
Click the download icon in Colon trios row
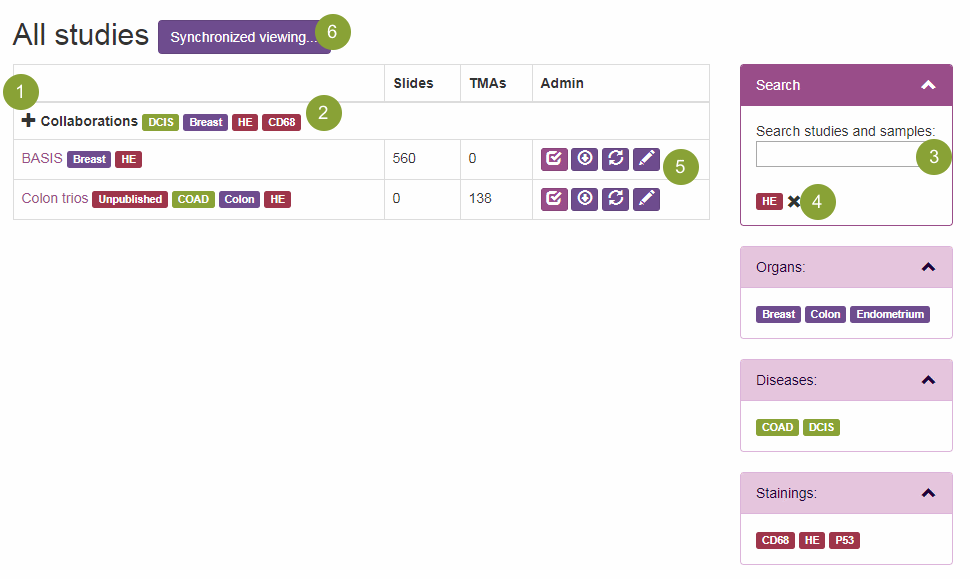coord(585,199)
